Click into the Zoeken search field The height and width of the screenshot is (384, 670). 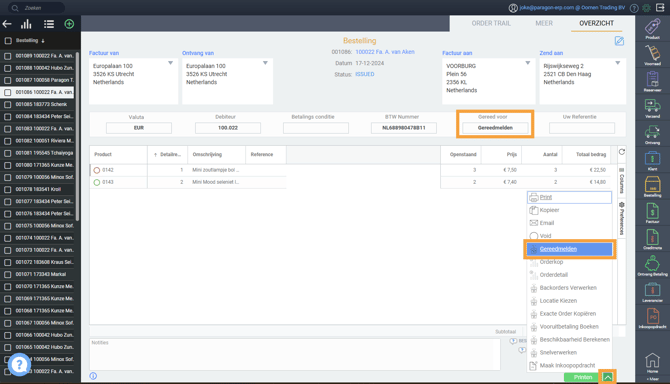pos(37,8)
